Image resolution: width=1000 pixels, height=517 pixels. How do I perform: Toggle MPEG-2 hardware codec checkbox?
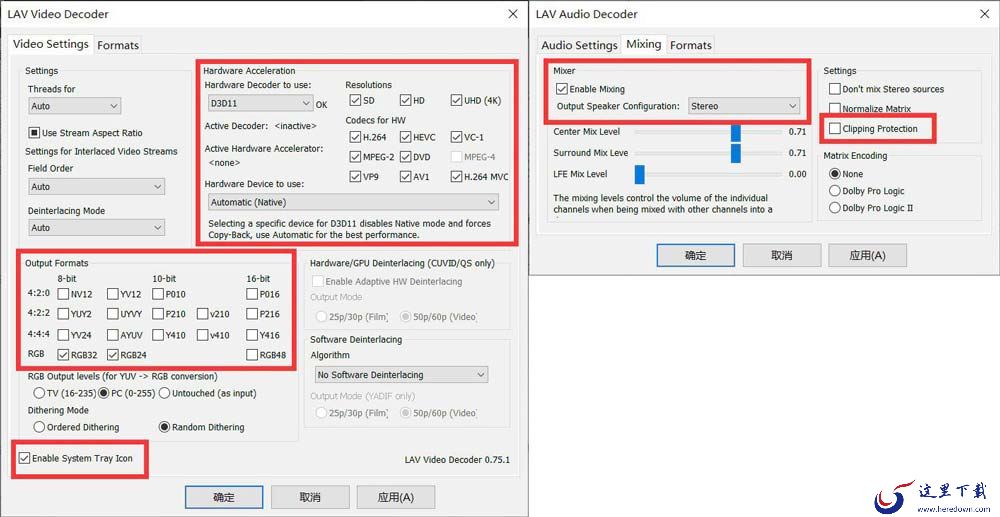tap(355, 157)
